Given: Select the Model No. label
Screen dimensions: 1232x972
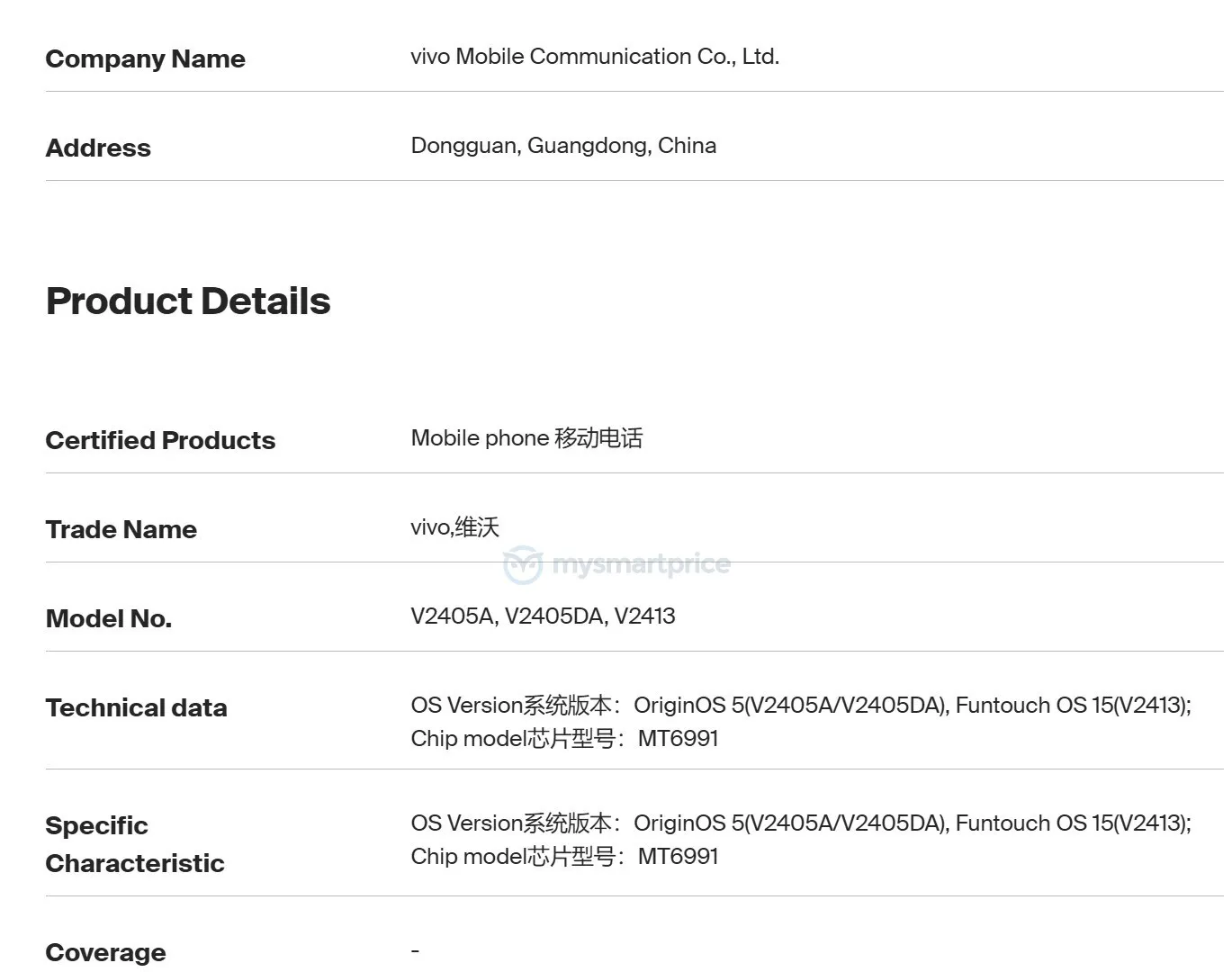Looking at the screenshot, I should (108, 619).
